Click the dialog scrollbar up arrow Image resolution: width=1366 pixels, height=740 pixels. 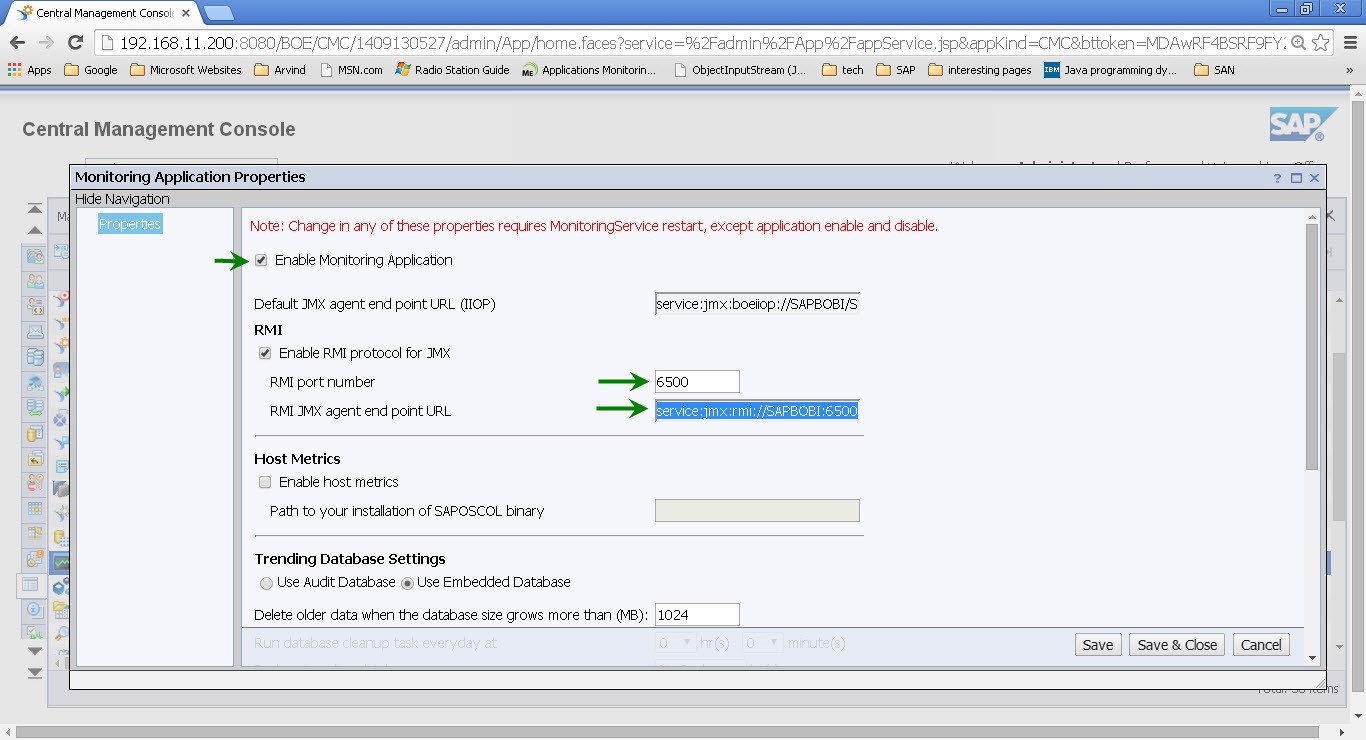1312,216
